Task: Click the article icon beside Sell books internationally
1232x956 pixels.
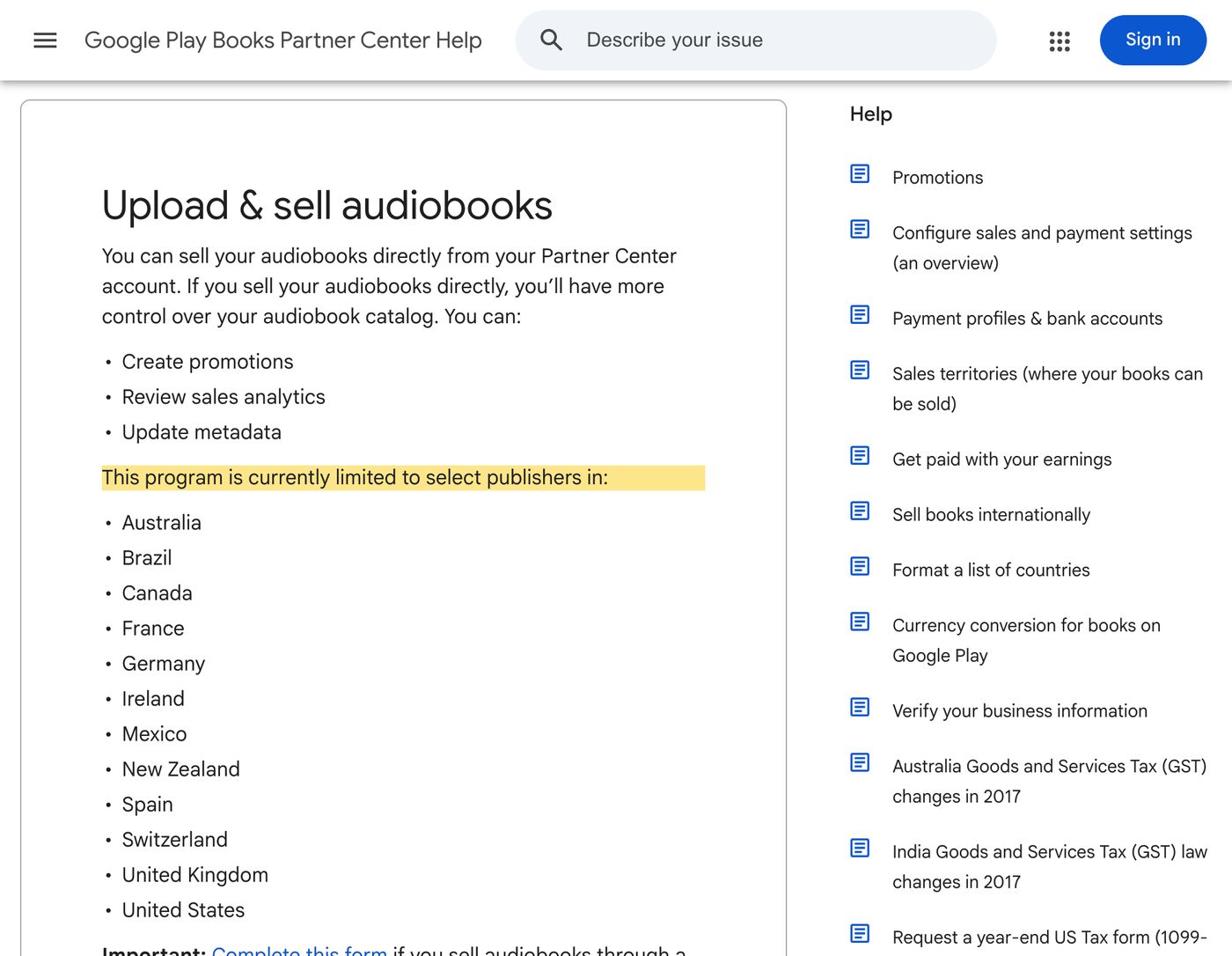Action: tap(860, 511)
